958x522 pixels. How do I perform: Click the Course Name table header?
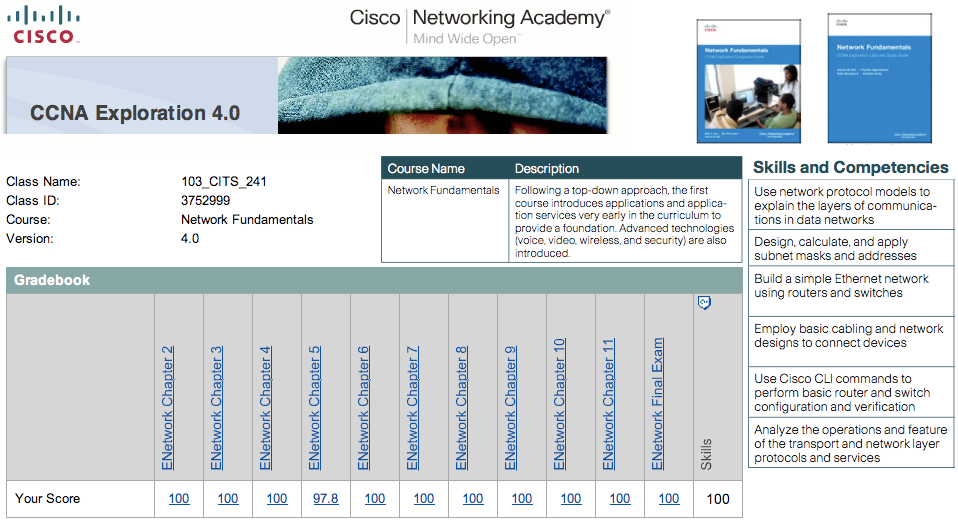tap(426, 169)
